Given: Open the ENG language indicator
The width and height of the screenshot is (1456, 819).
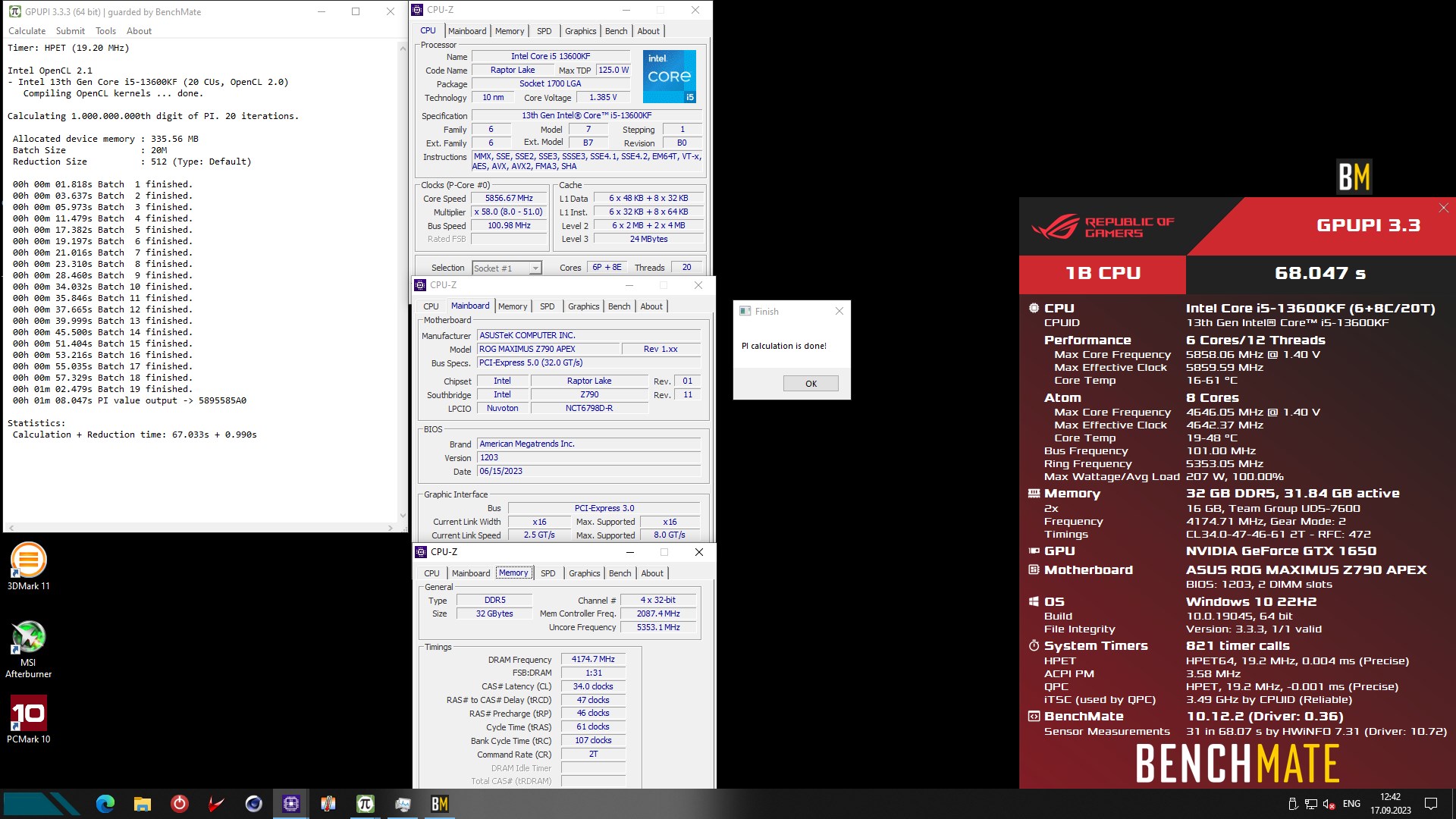Looking at the screenshot, I should pos(1351,804).
